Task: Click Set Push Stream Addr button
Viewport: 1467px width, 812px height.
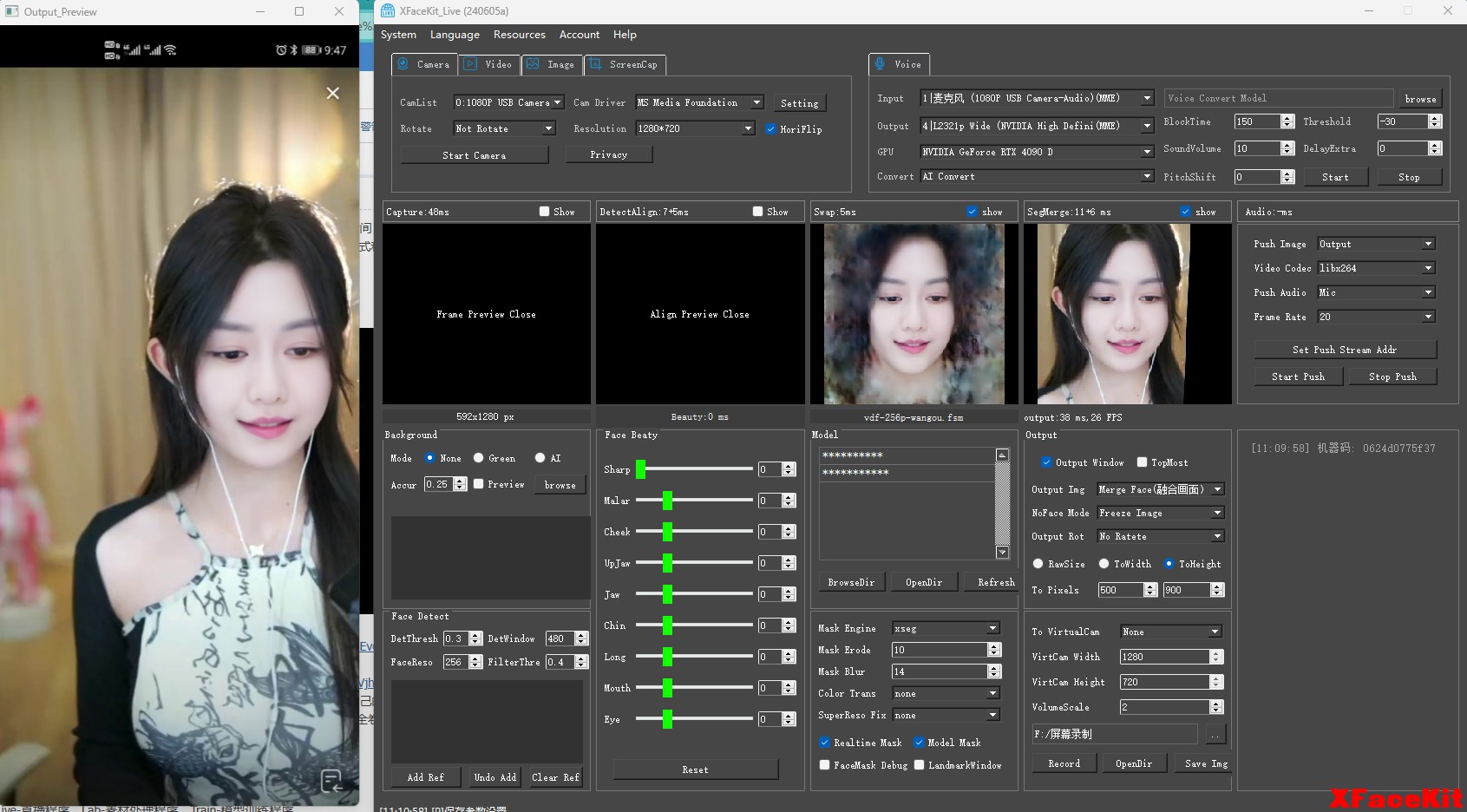Action: click(x=1345, y=350)
